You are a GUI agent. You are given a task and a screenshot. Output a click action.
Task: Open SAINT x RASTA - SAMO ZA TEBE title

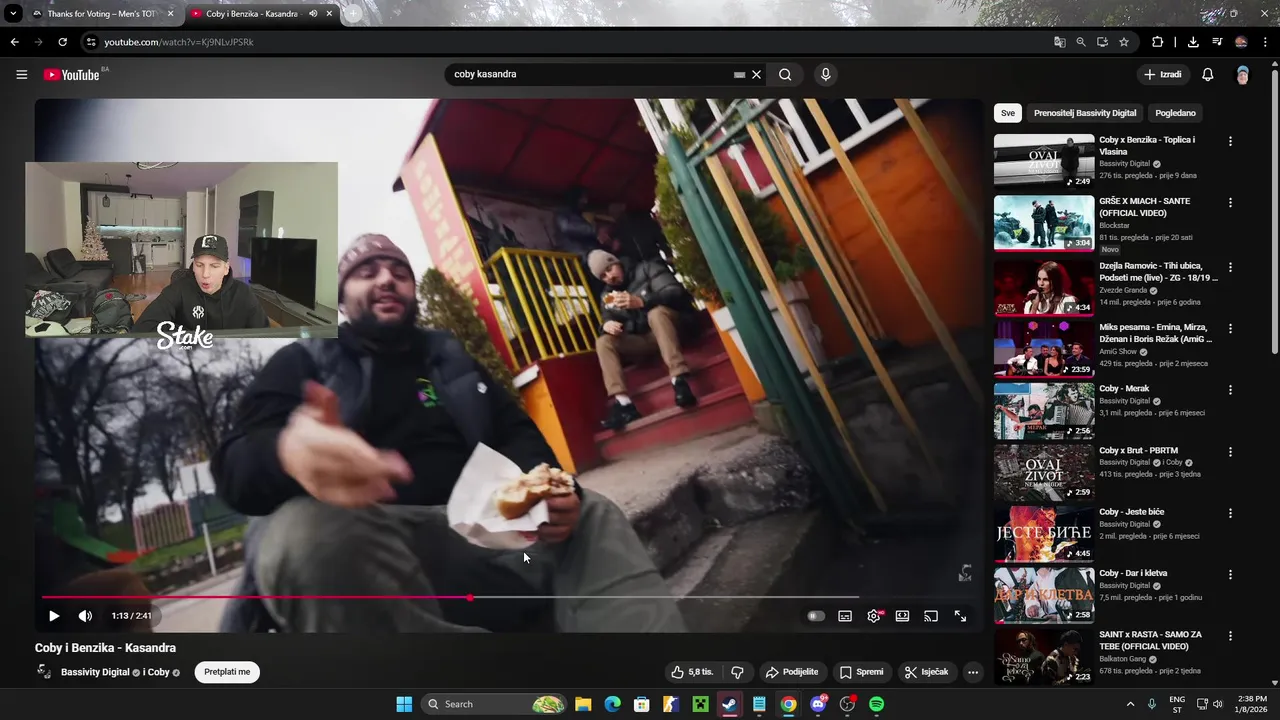1150,640
